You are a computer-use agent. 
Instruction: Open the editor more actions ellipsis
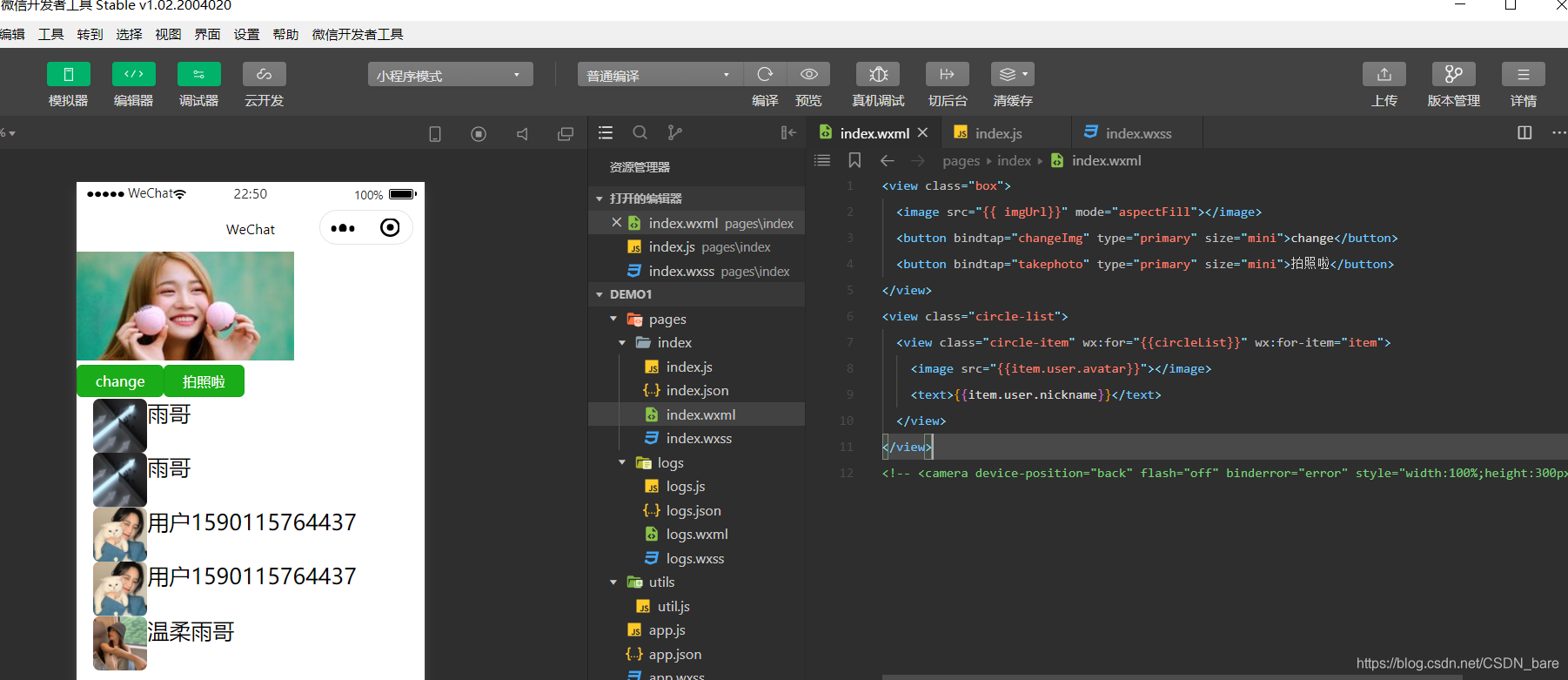(1558, 133)
